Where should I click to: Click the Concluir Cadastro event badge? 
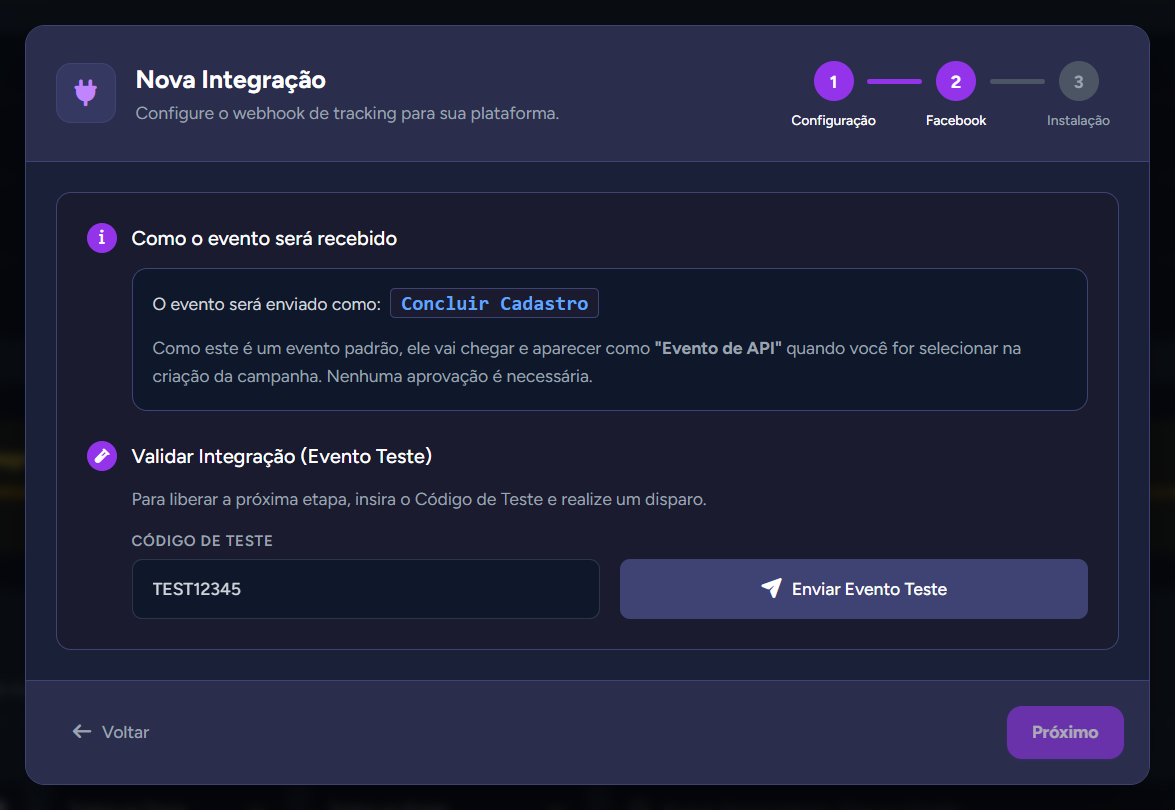pos(495,303)
